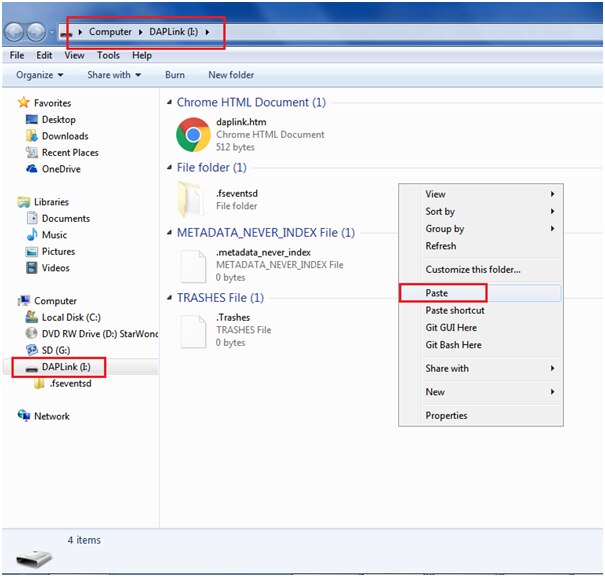The width and height of the screenshot is (605, 577).
Task: Collapse the TRASHES File group
Action: (169, 298)
